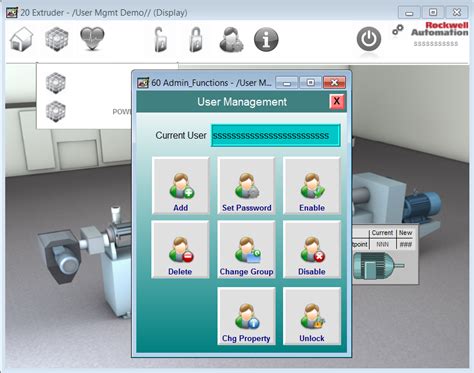The height and width of the screenshot is (373, 474).
Task: Close the 60 Admin_Functions window
Action: click(x=334, y=82)
